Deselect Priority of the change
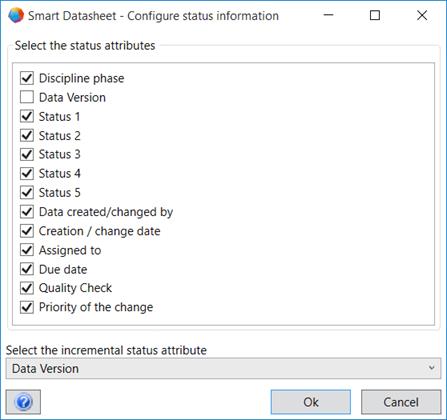The width and height of the screenshot is (447, 420). 27,307
